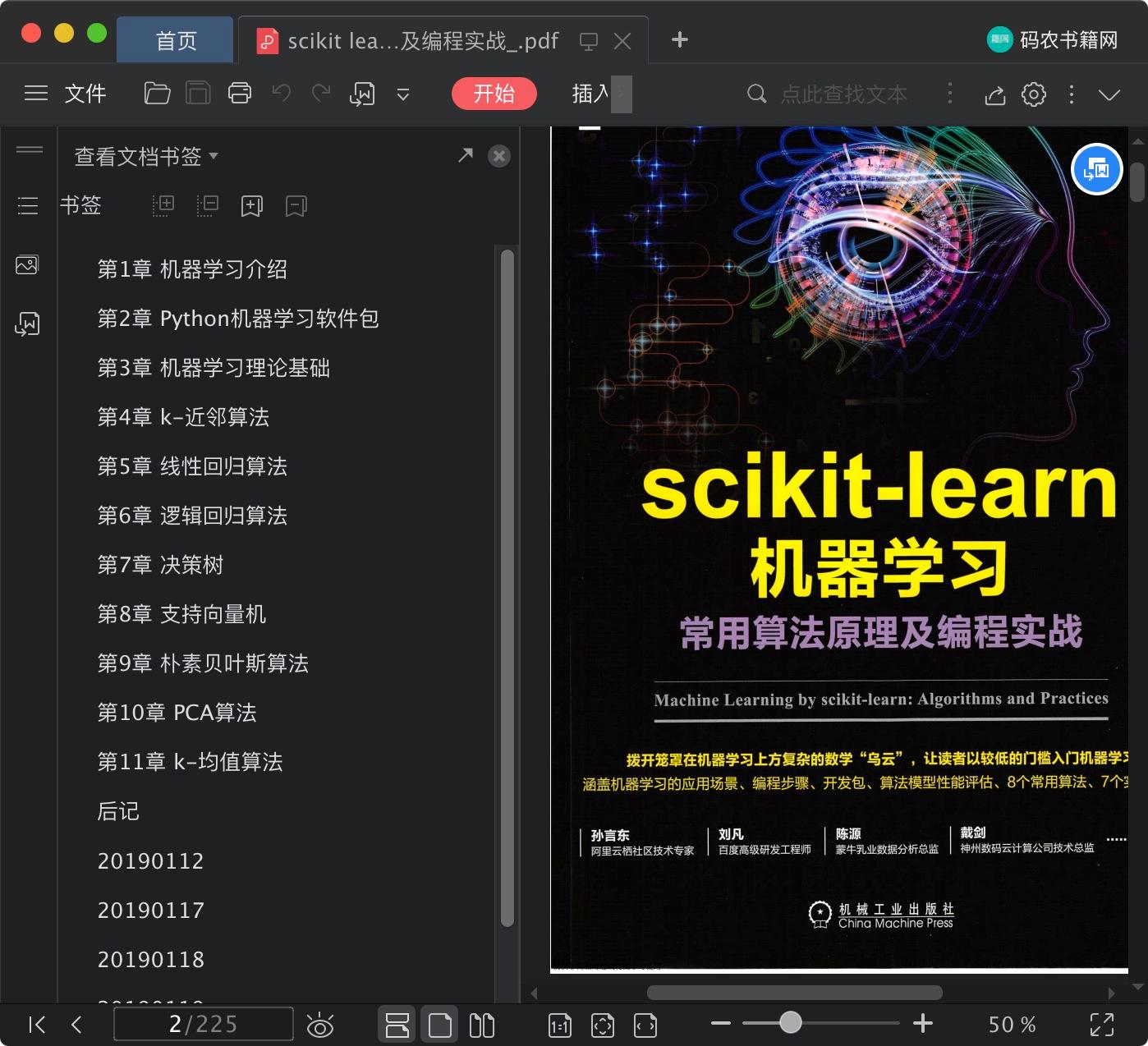Enable continuous scroll view
This screenshot has width=1148, height=1046.
point(397,1025)
